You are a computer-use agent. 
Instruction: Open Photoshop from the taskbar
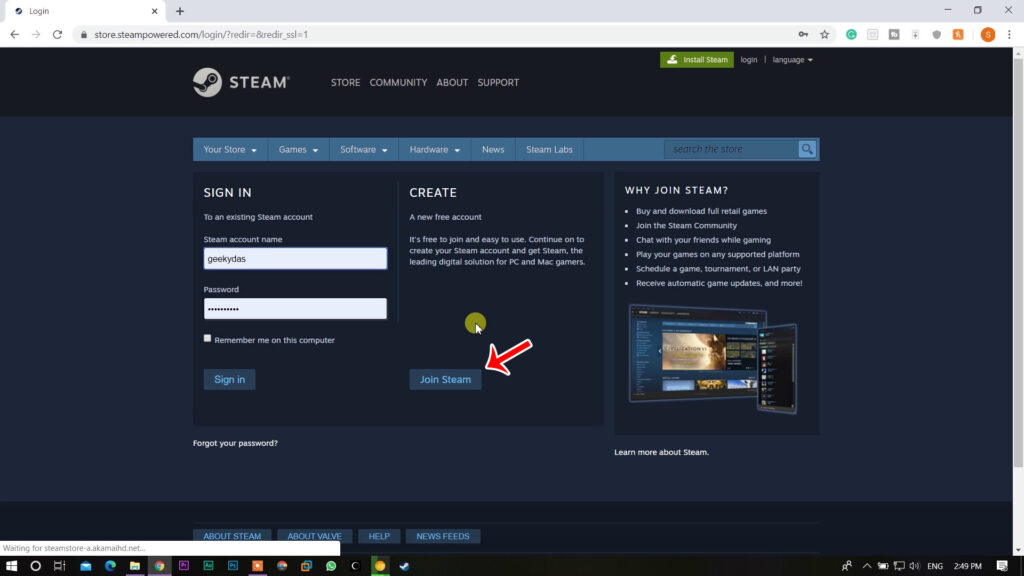click(x=232, y=566)
